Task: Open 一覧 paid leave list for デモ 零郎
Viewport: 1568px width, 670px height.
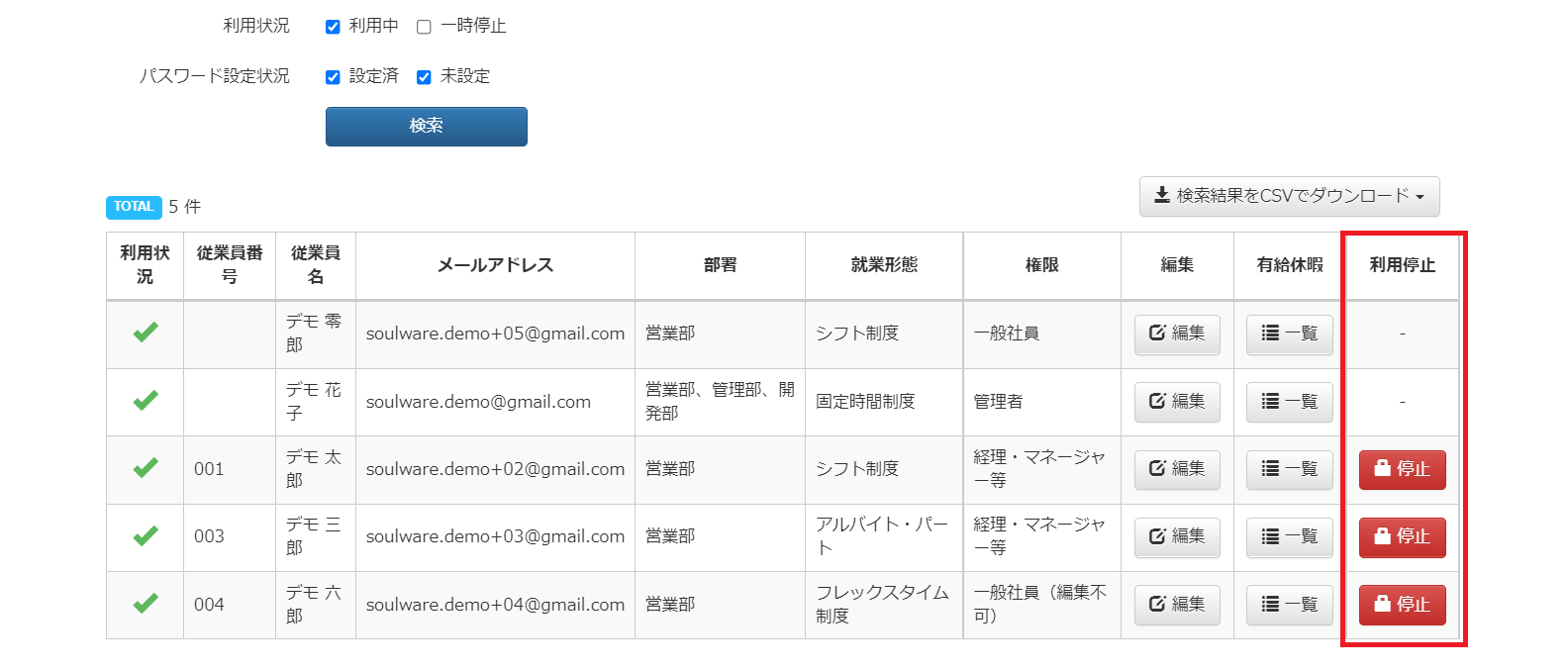Action: [1289, 335]
